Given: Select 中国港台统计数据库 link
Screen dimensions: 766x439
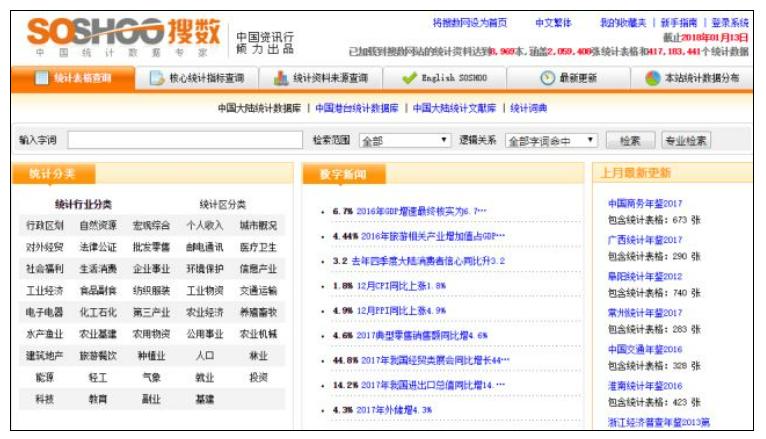Looking at the screenshot, I should 357,108.
